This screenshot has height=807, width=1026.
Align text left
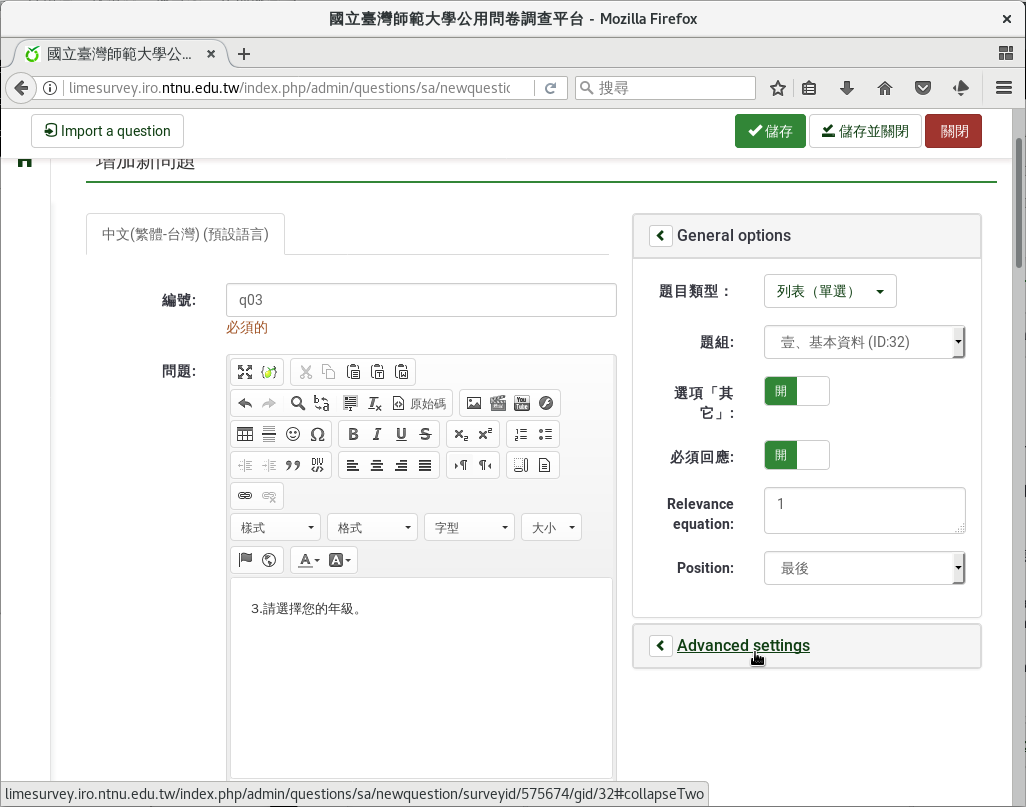353,465
